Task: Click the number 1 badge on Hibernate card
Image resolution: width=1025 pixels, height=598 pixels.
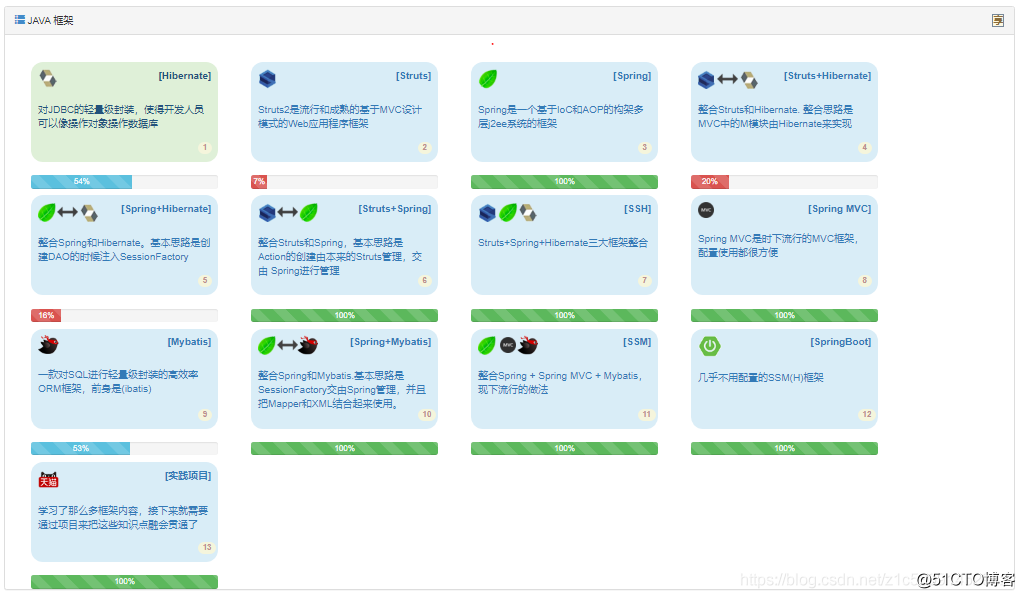Action: coord(205,148)
